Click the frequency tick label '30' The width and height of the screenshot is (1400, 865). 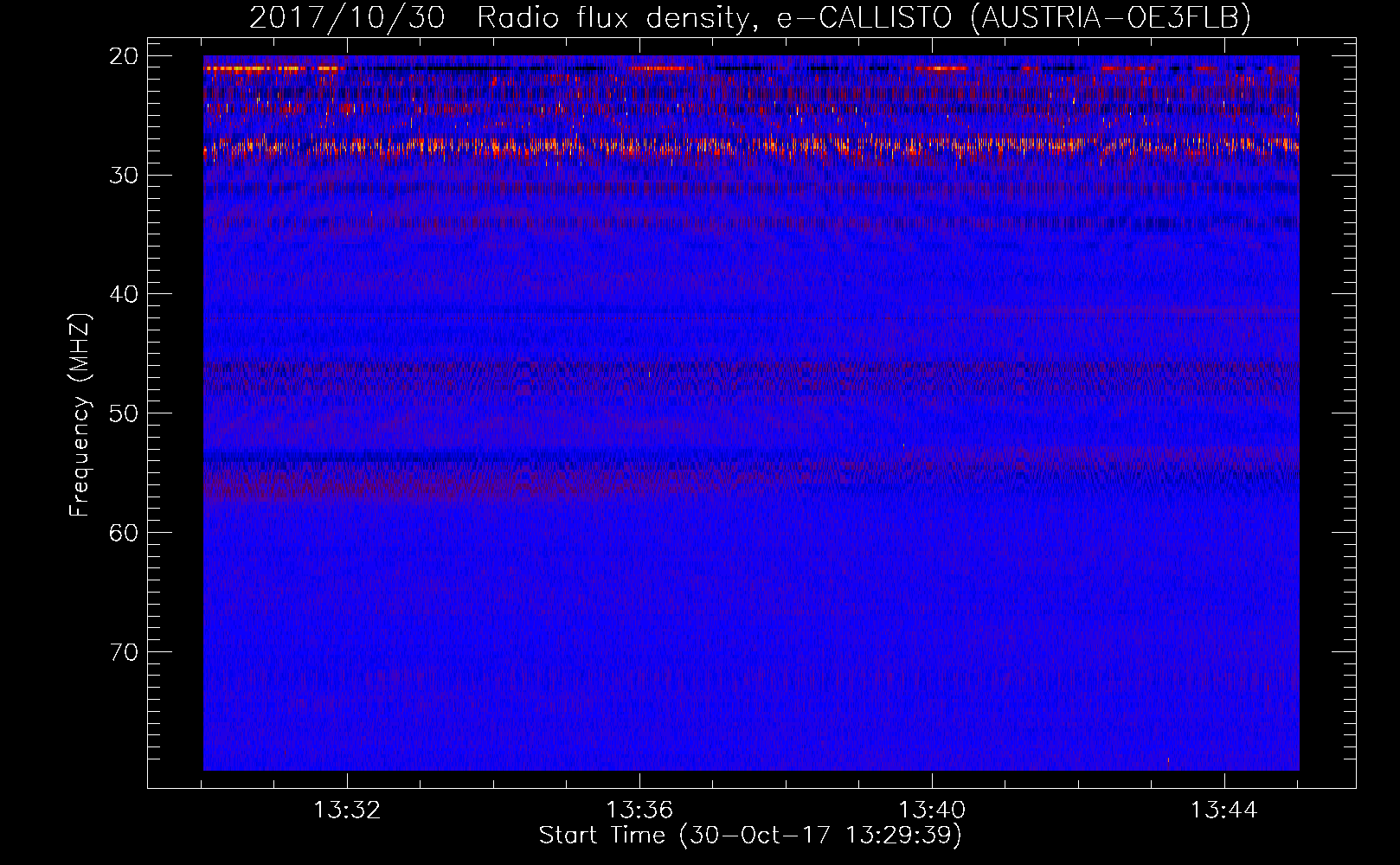[x=125, y=175]
